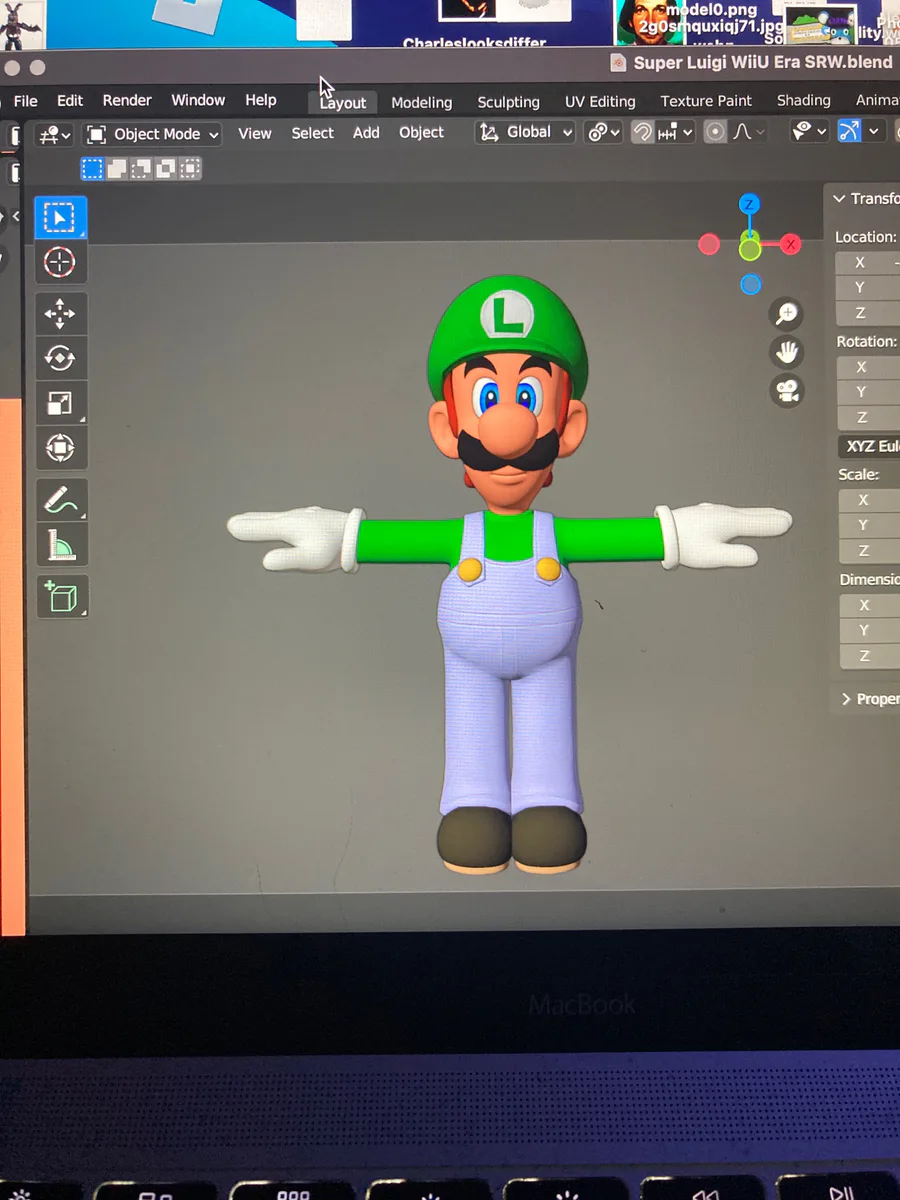Screen dimensions: 900x1200
Task: Click the Dimensions Z field
Action: (x=868, y=656)
